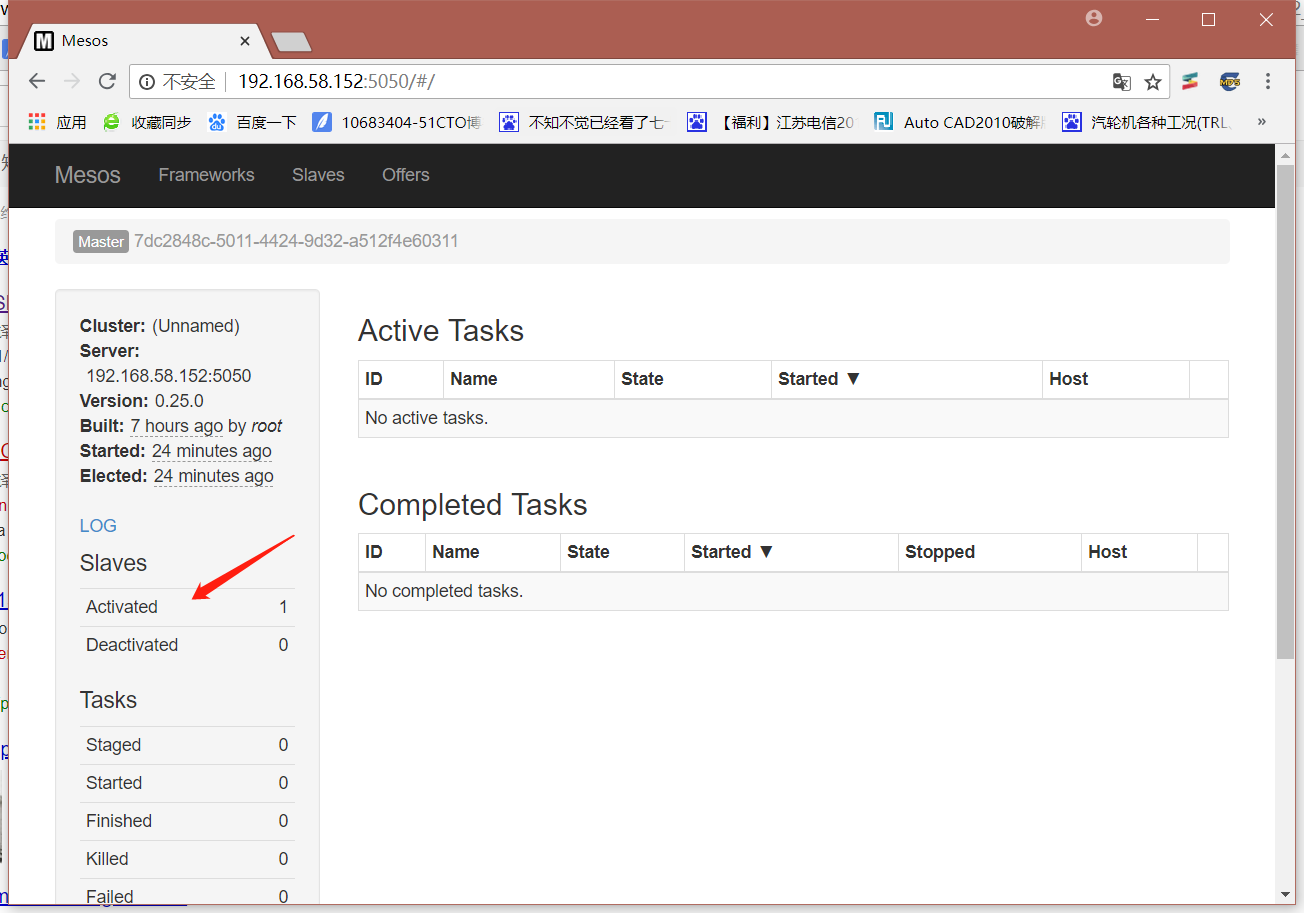
Task: Sort Completed Tasks by Name column
Action: click(x=493, y=552)
